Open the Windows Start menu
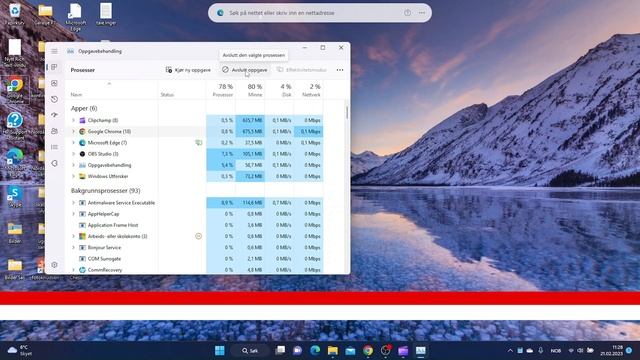Viewport: 640px width, 360px height. tap(220, 351)
